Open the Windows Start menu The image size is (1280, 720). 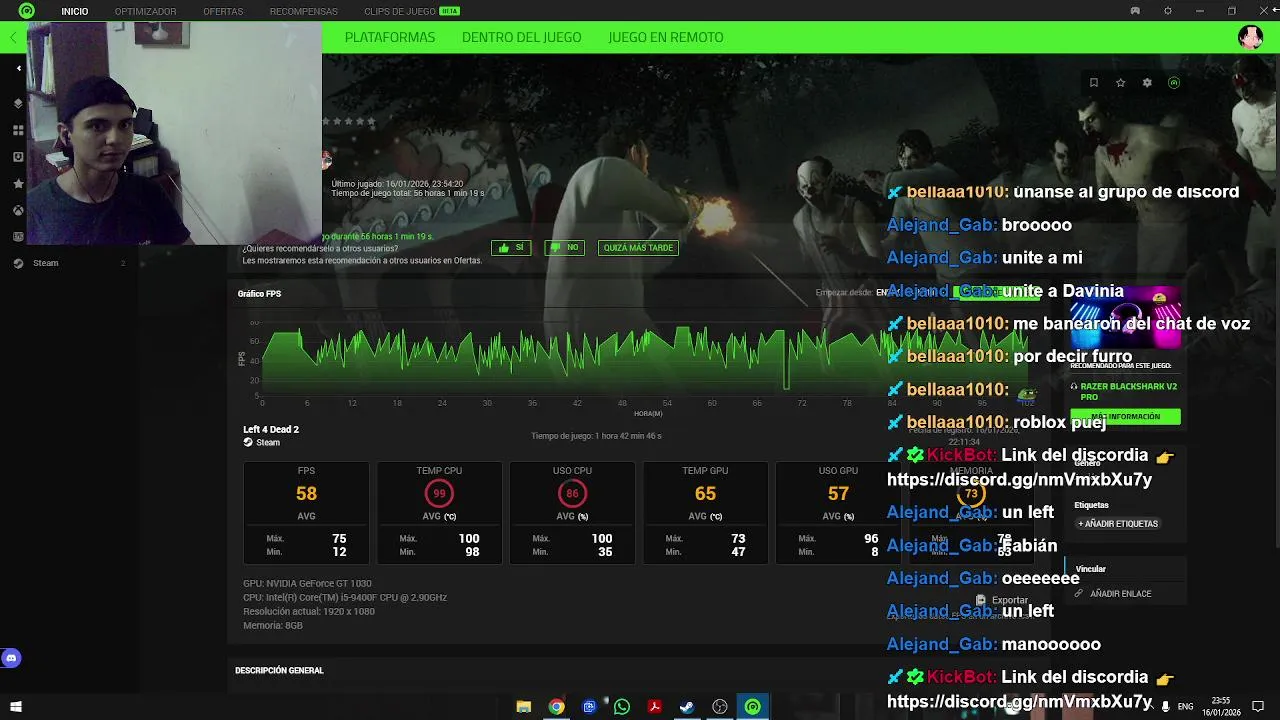tap(15, 707)
